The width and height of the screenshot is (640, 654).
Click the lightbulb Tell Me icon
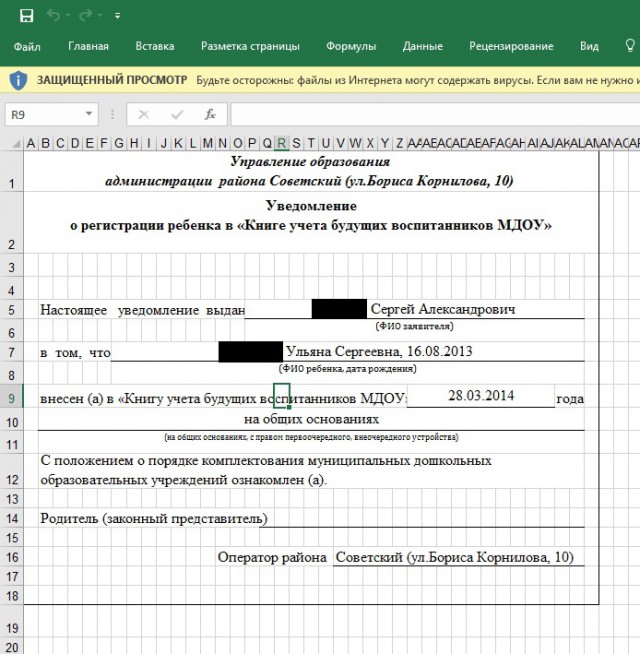click(x=630, y=45)
